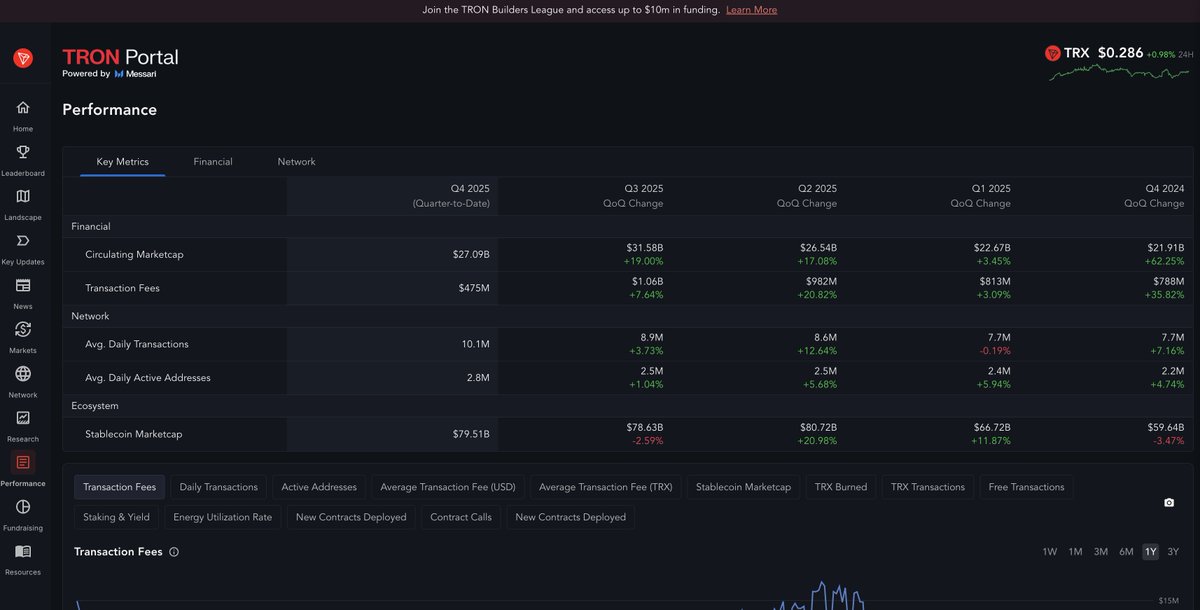Select the Daily Transactions chart button
Screen dimensions: 1200x610
point(218,487)
